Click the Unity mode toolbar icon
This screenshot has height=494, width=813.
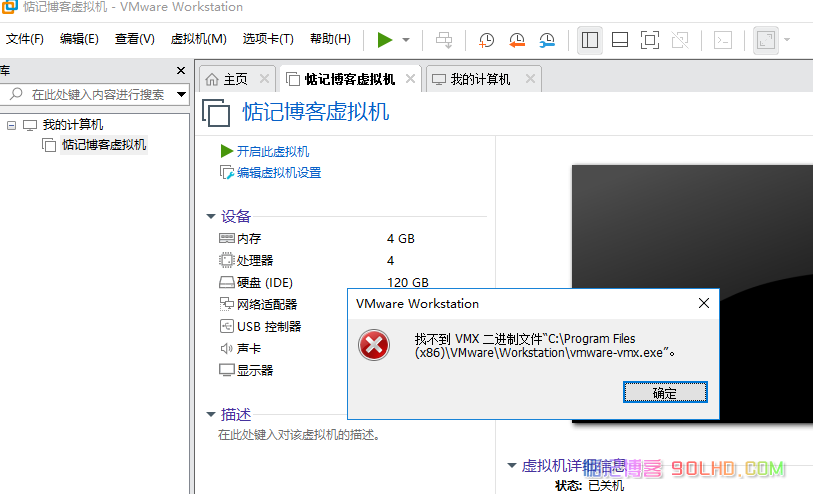680,40
